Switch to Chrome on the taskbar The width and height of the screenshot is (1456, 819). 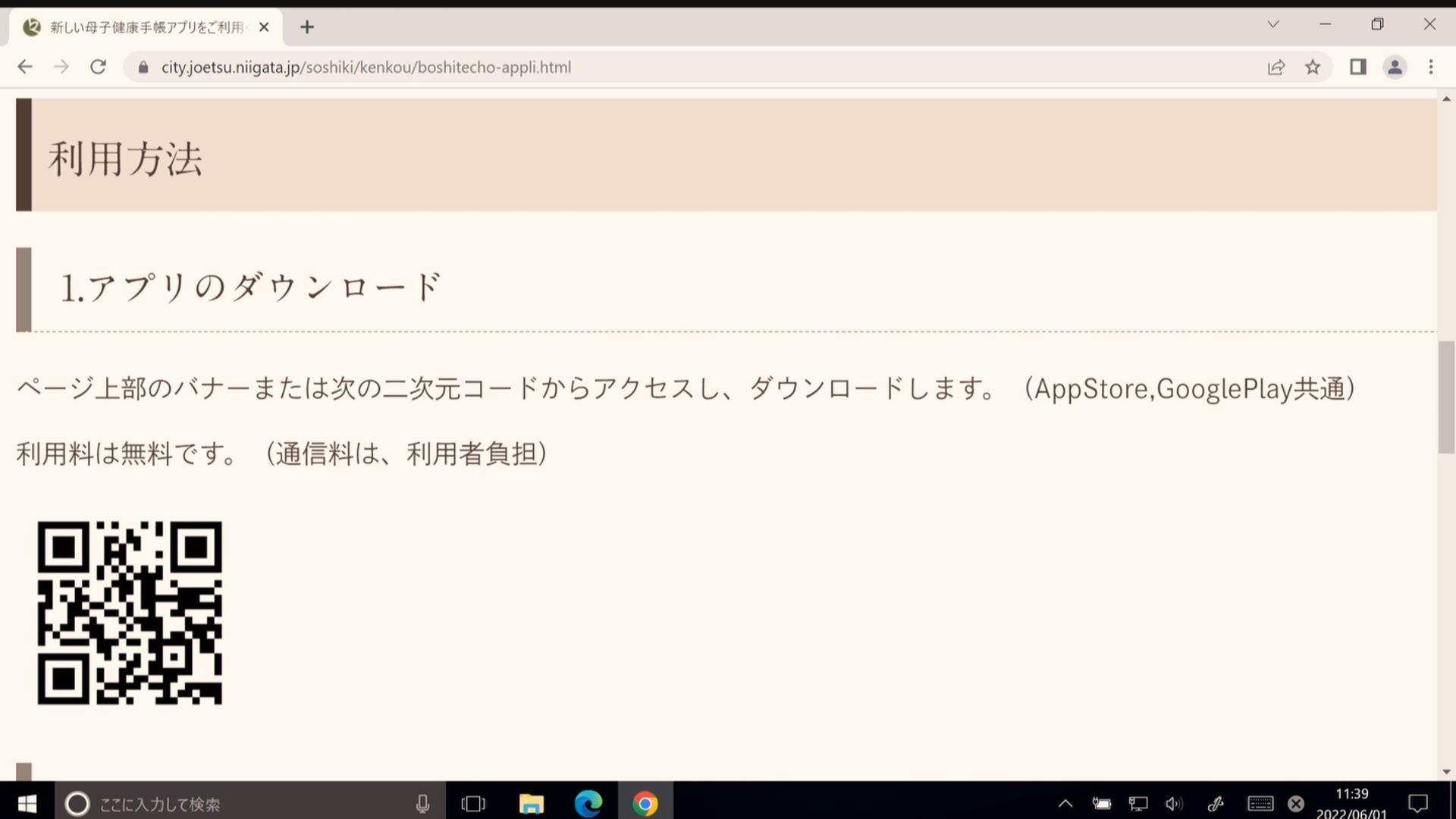coord(645,804)
